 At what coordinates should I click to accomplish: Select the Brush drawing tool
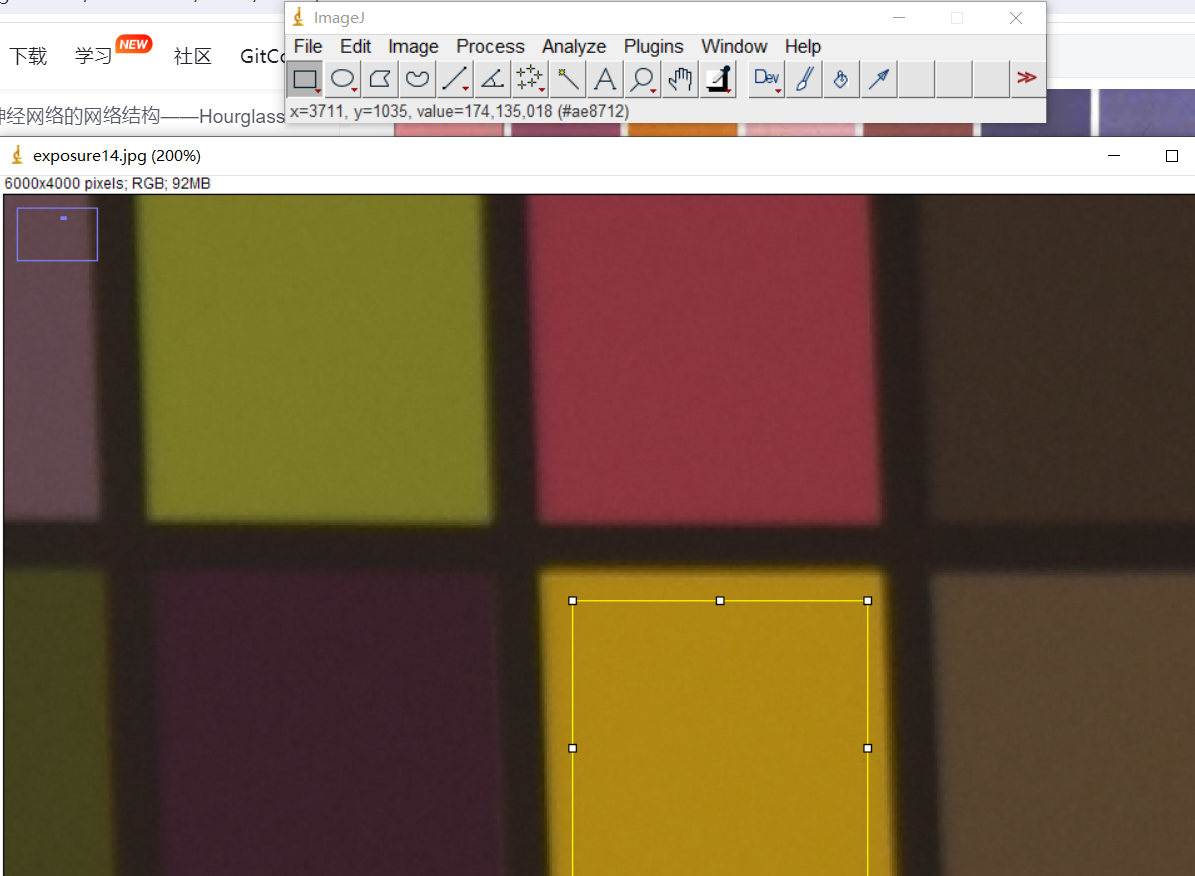(x=803, y=79)
